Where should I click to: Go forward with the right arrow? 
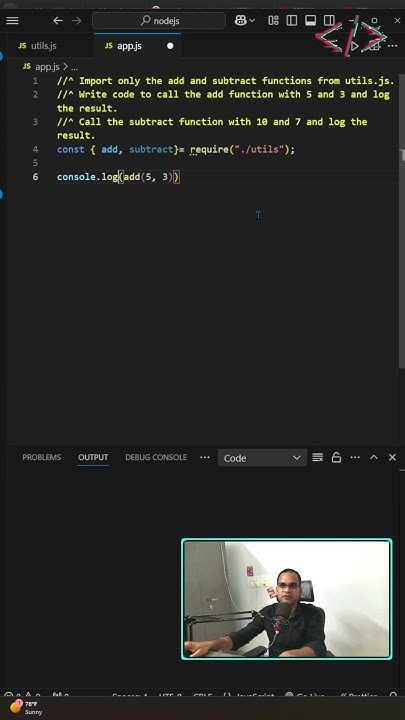tap(77, 21)
